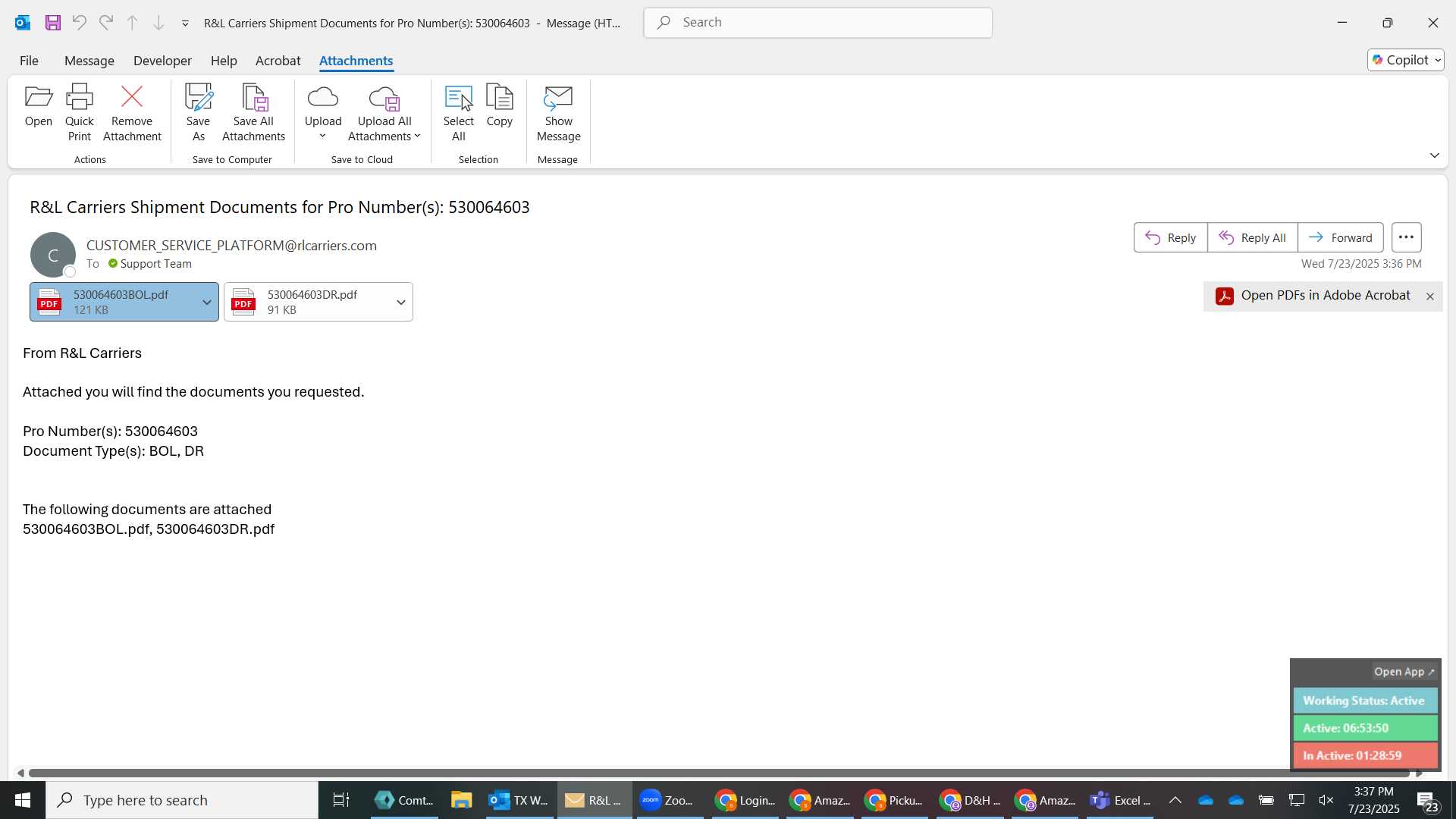Open the selected attachment with the Open icon
The image size is (1456, 819).
point(39,105)
